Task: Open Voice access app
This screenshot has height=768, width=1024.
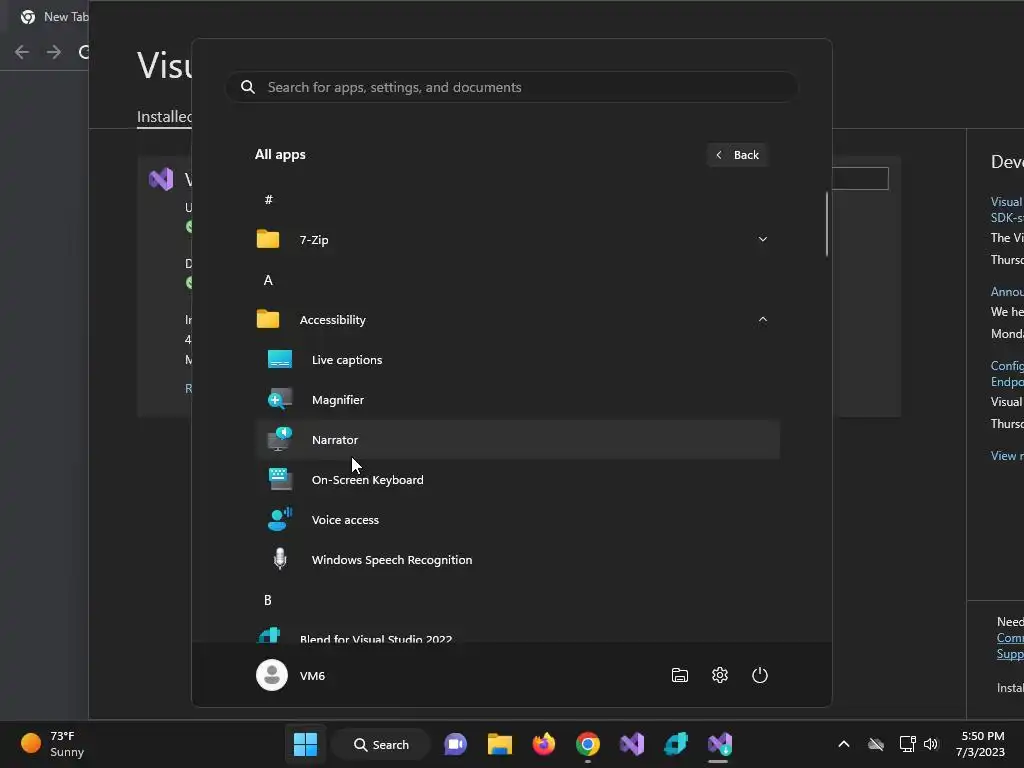Action: click(517, 520)
